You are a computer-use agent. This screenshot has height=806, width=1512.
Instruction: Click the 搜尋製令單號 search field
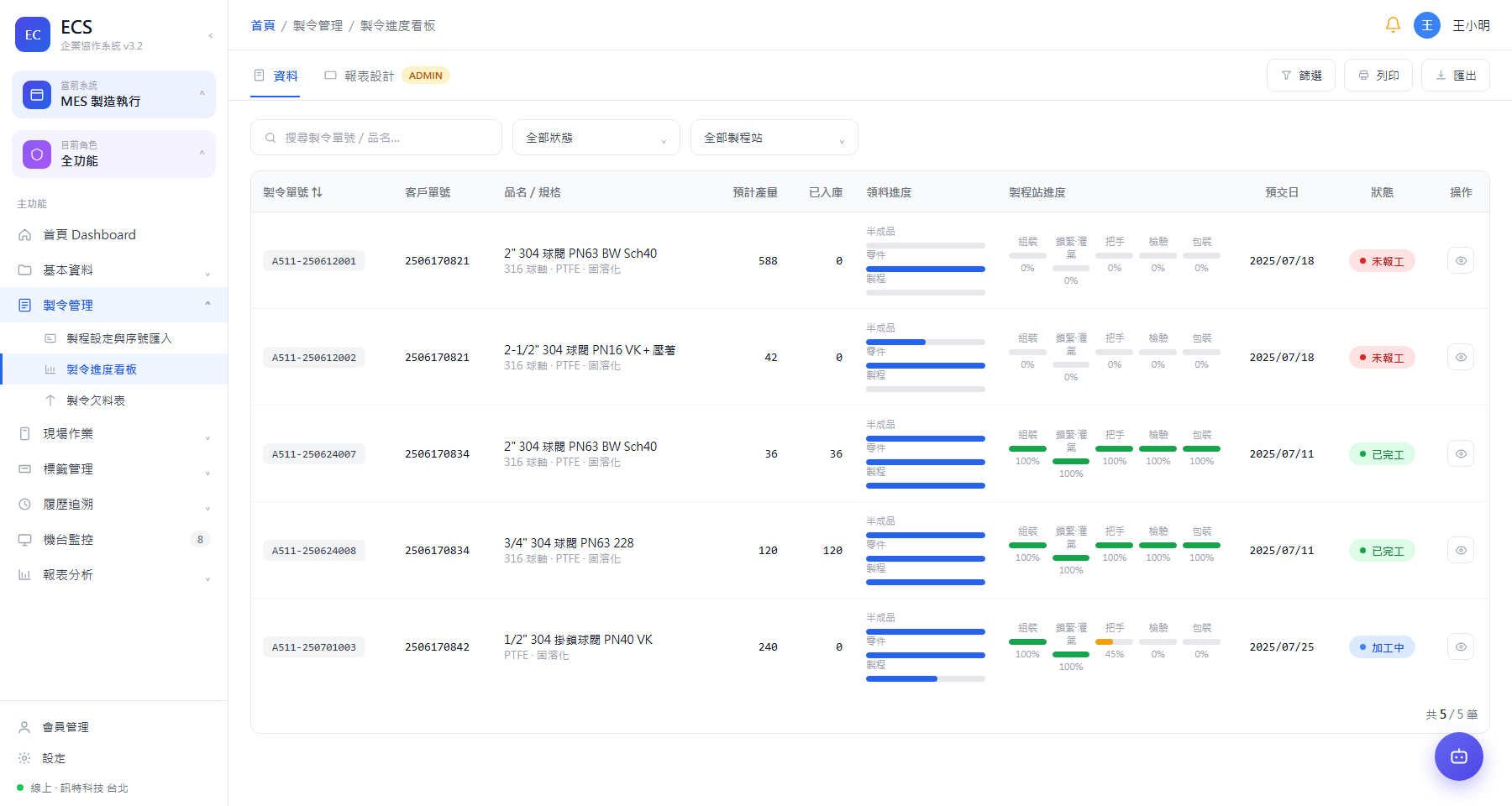point(376,138)
